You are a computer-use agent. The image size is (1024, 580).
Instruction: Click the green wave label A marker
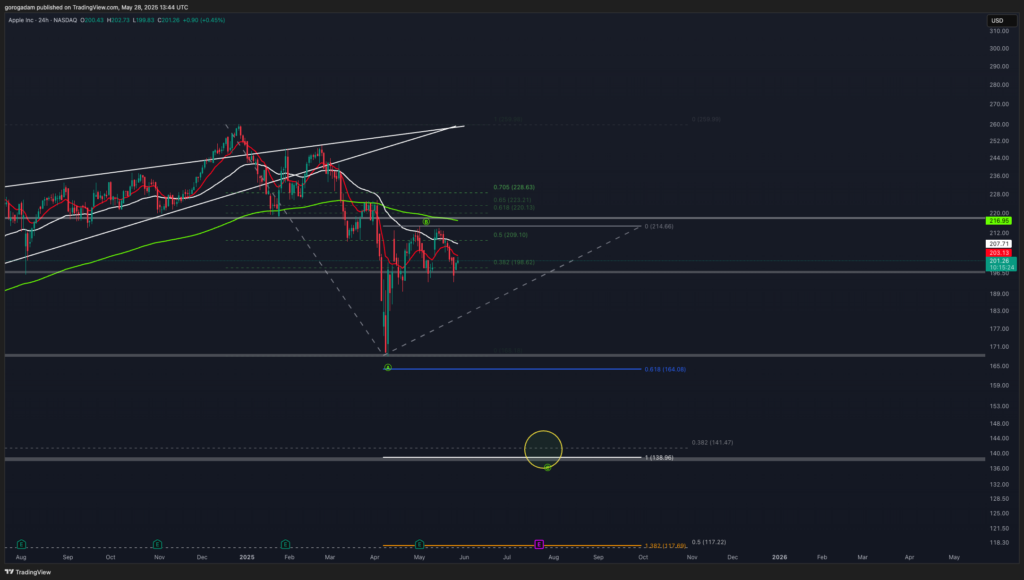[387, 367]
